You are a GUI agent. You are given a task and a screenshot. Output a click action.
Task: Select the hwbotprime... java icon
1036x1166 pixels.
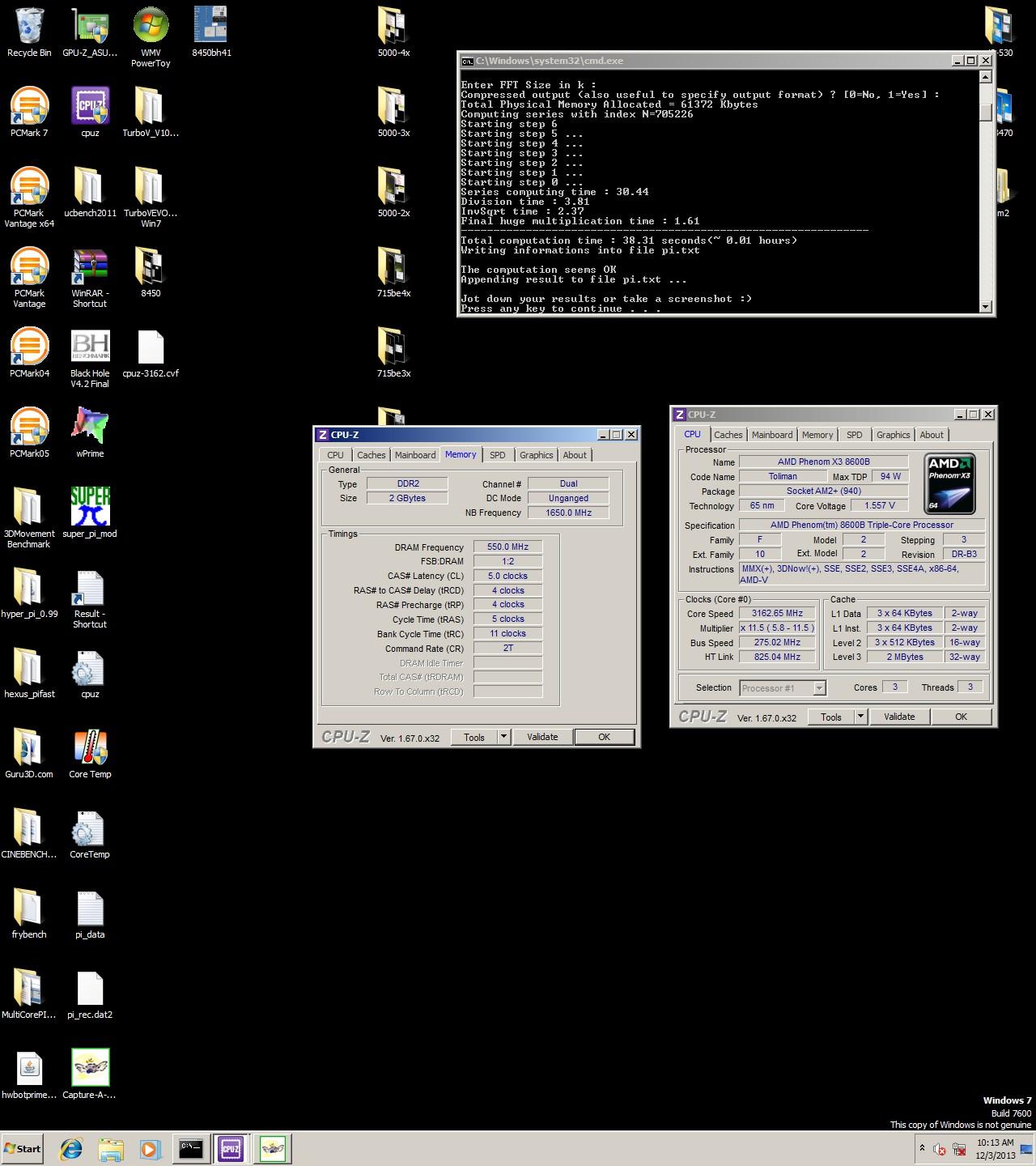(29, 1075)
